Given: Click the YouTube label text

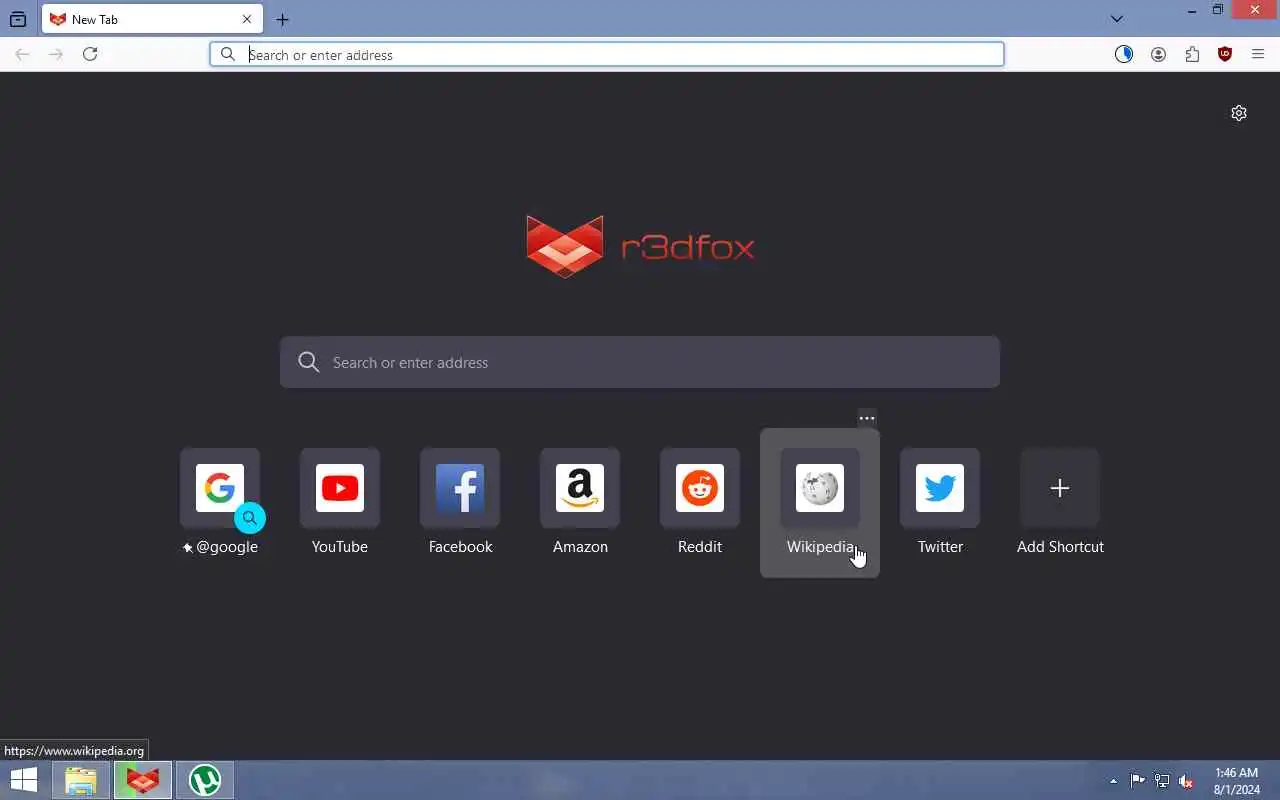Looking at the screenshot, I should pyautogui.click(x=340, y=547).
